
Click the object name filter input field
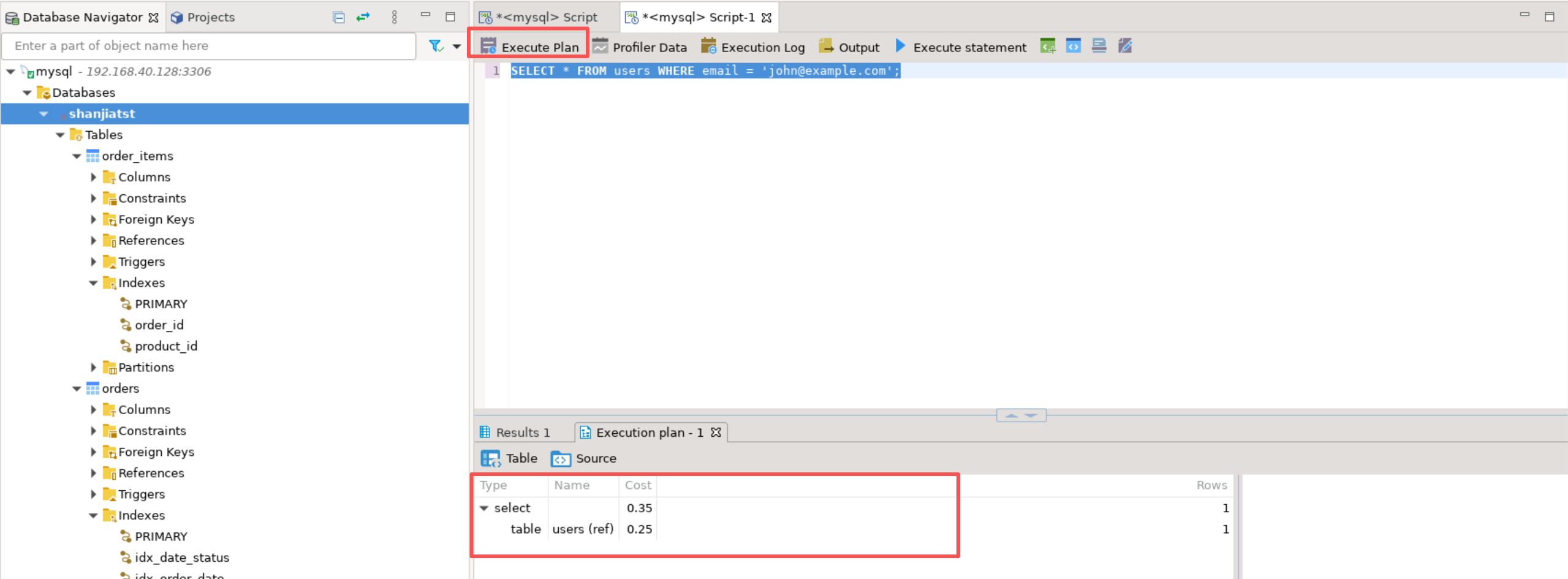pyautogui.click(x=208, y=46)
